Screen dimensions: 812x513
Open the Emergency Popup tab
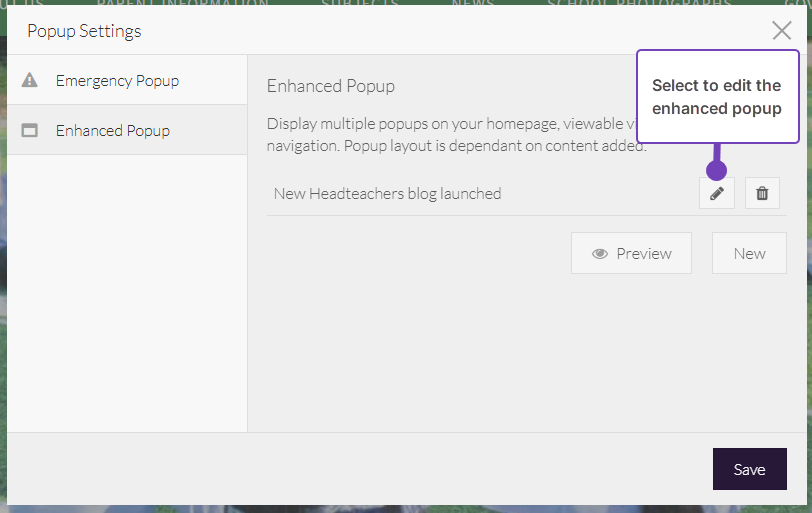pos(117,80)
